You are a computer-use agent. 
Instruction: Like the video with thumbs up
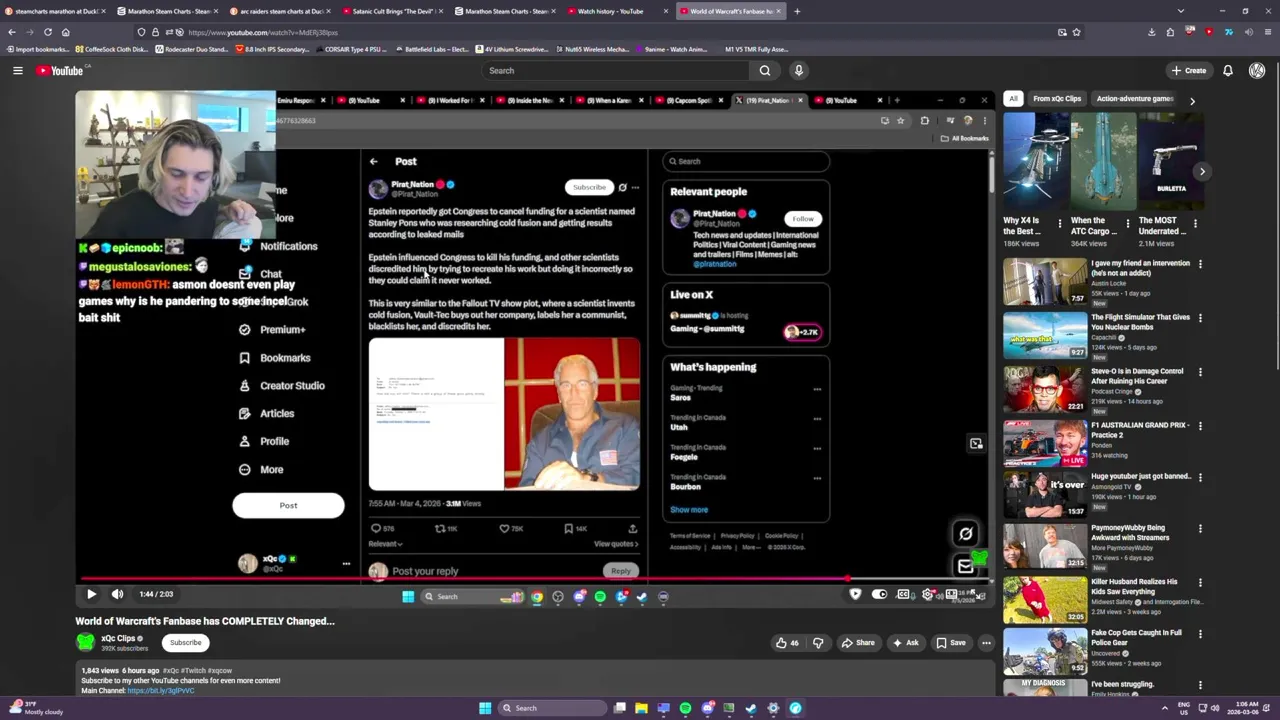pyautogui.click(x=787, y=643)
